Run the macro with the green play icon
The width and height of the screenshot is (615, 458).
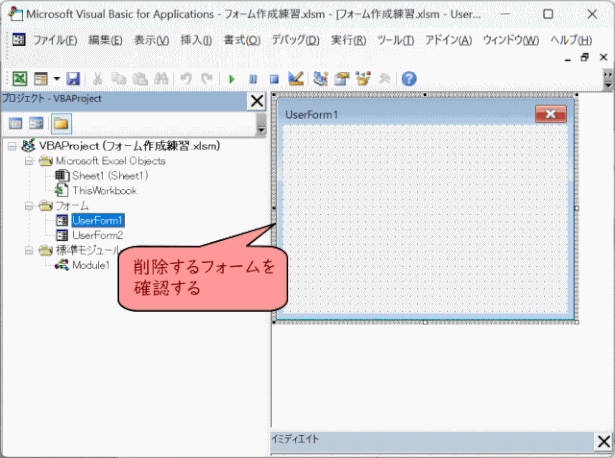coord(232,79)
